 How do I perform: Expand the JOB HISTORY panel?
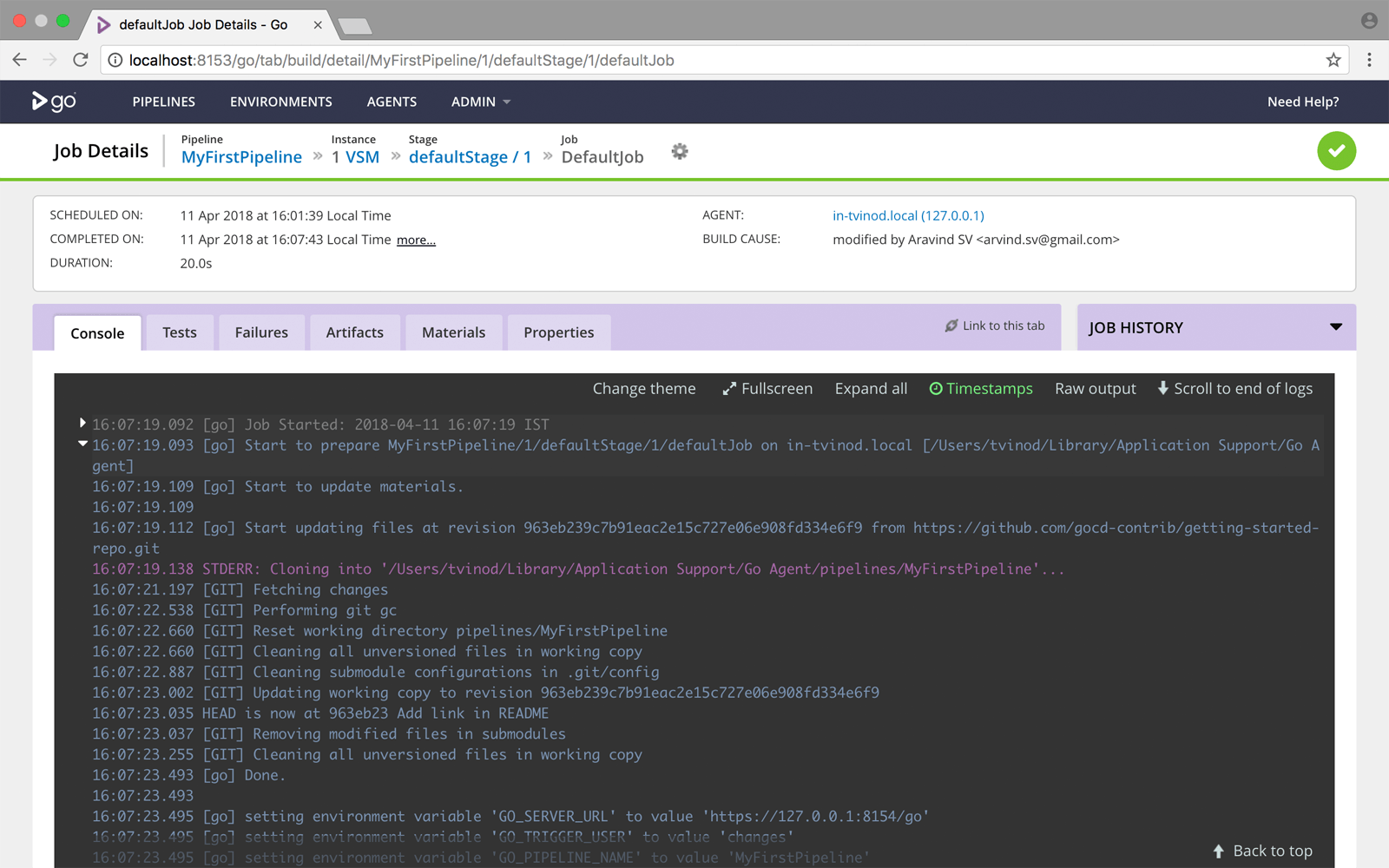[1216, 327]
